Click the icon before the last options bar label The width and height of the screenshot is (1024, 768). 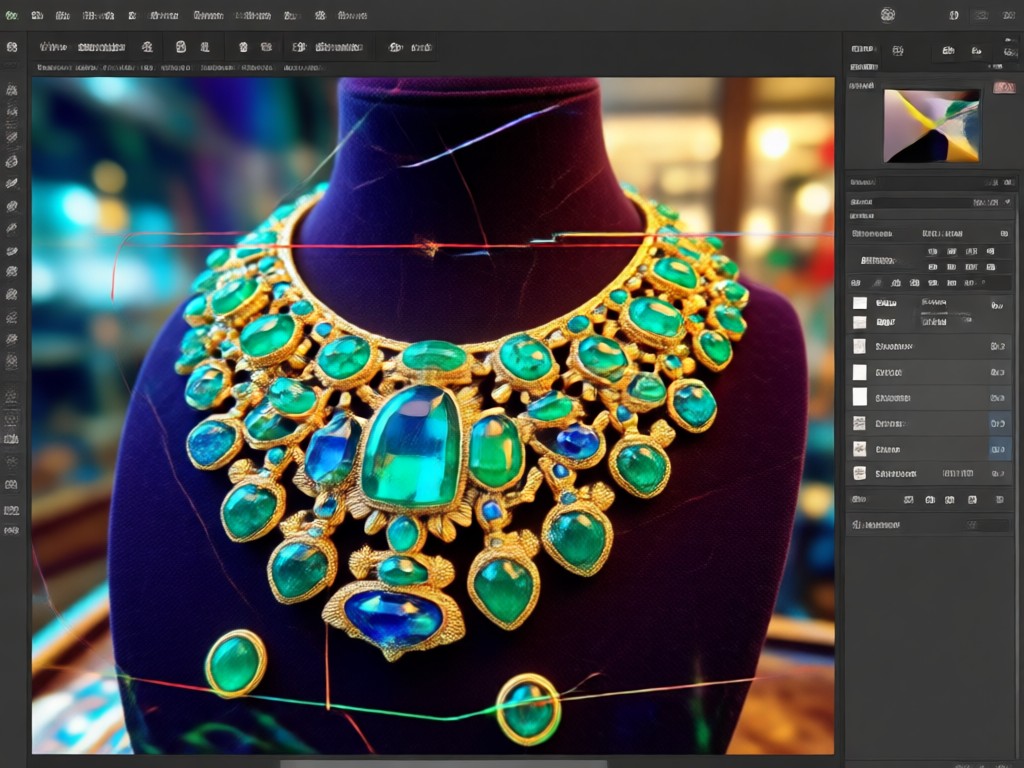coord(396,47)
